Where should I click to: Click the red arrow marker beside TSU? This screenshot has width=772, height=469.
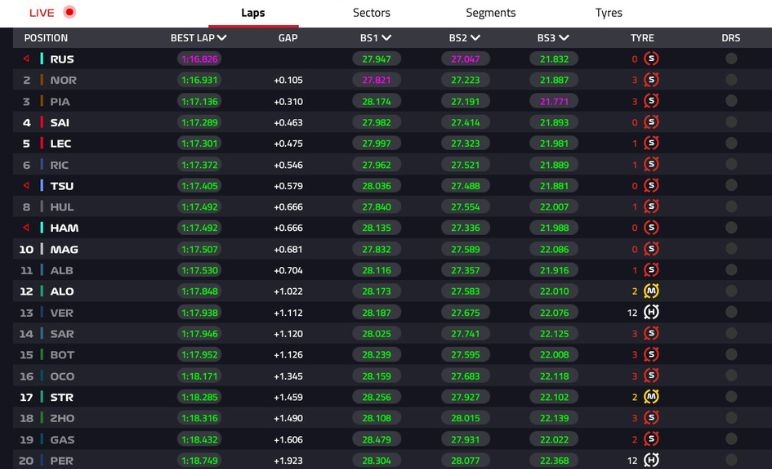click(27, 186)
